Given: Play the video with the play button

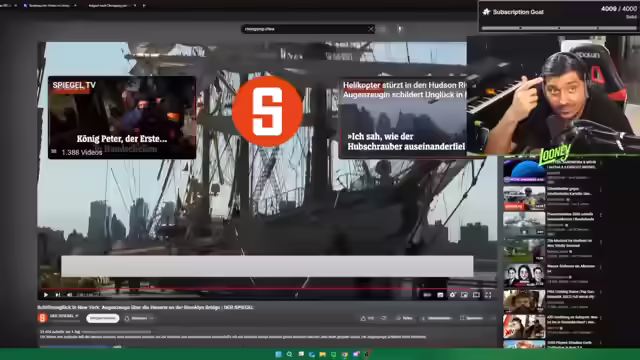Looking at the screenshot, I should coord(46,295).
